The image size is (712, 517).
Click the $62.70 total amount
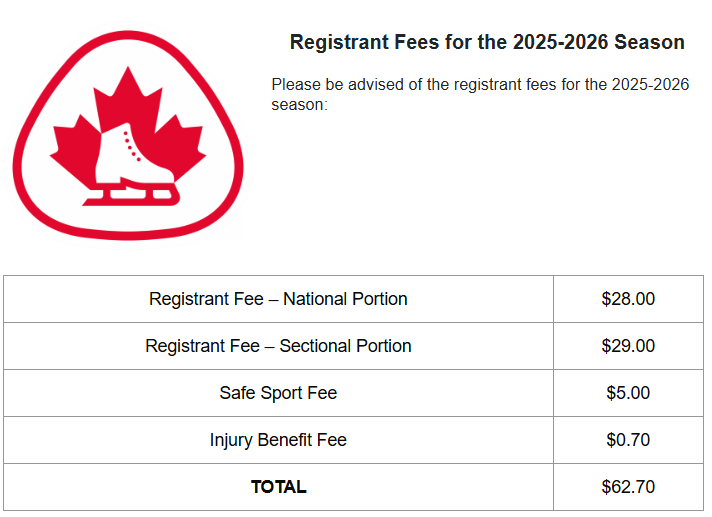(x=628, y=487)
